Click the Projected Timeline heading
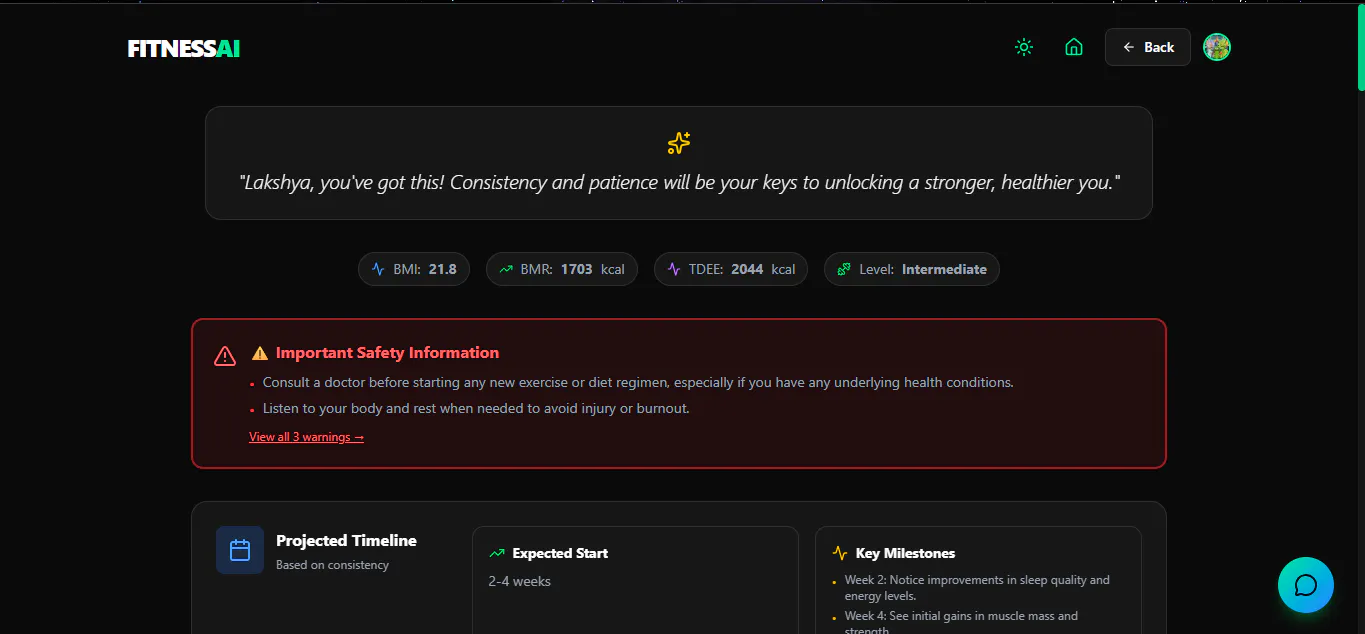 click(346, 541)
